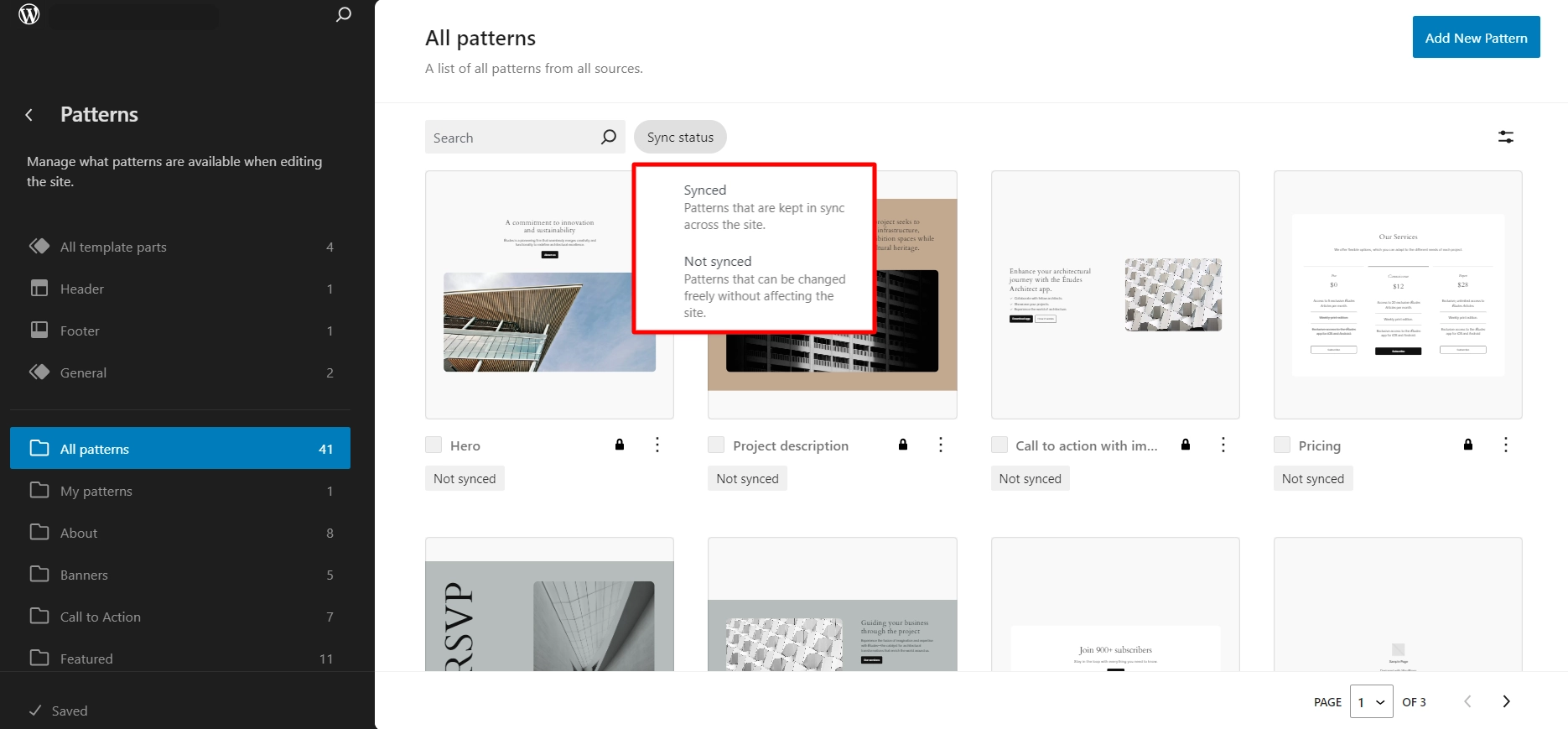The width and height of the screenshot is (1568, 729).
Task: Click the Saved status button
Action: pyautogui.click(x=59, y=711)
